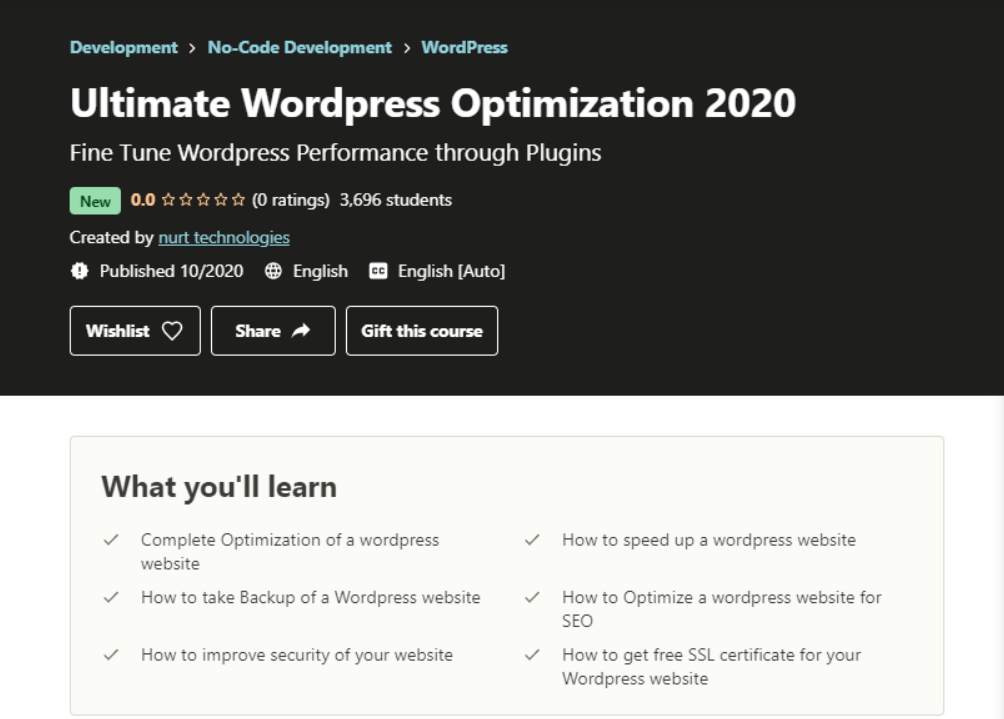Click the Share button
This screenshot has width=1004, height=719.
pyautogui.click(x=272, y=330)
